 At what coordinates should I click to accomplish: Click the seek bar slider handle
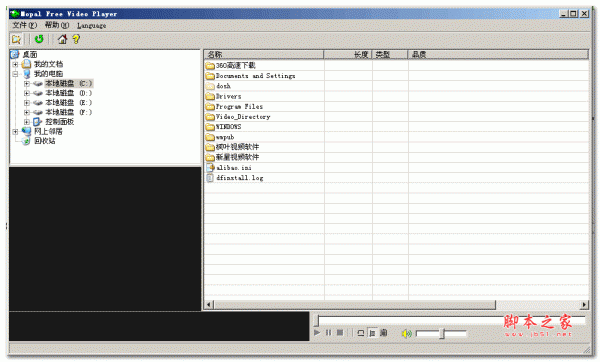tap(316, 320)
